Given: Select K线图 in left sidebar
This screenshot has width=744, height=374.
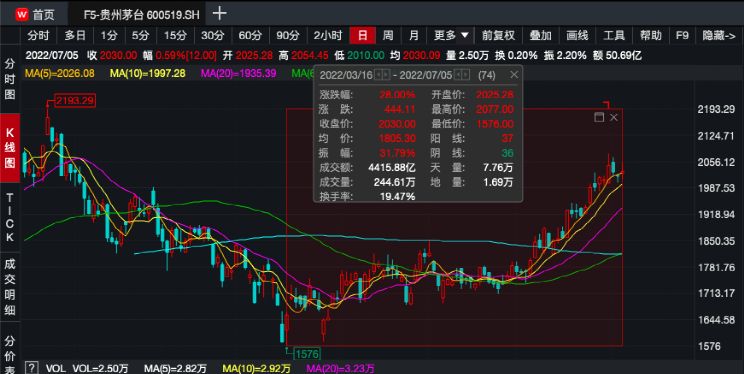Looking at the screenshot, I should pos(10,148).
